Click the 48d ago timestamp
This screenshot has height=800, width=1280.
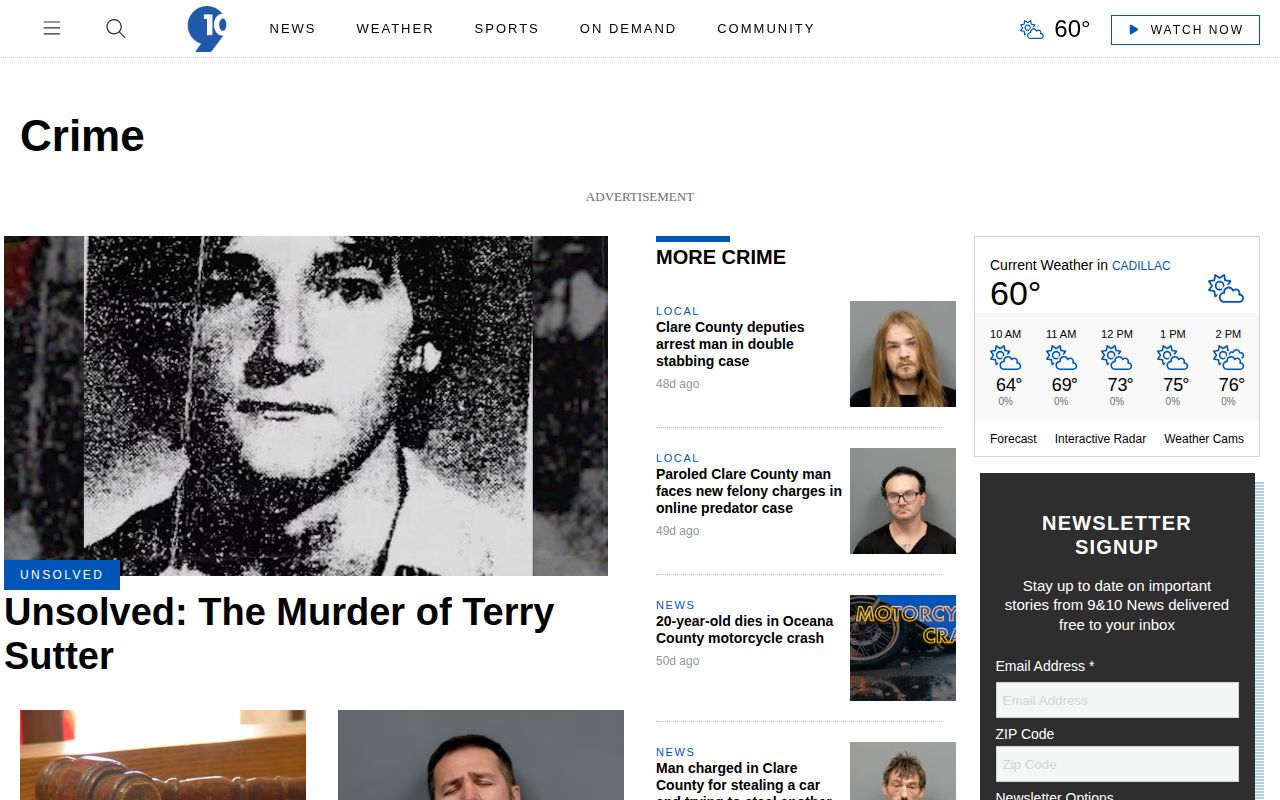click(x=678, y=384)
